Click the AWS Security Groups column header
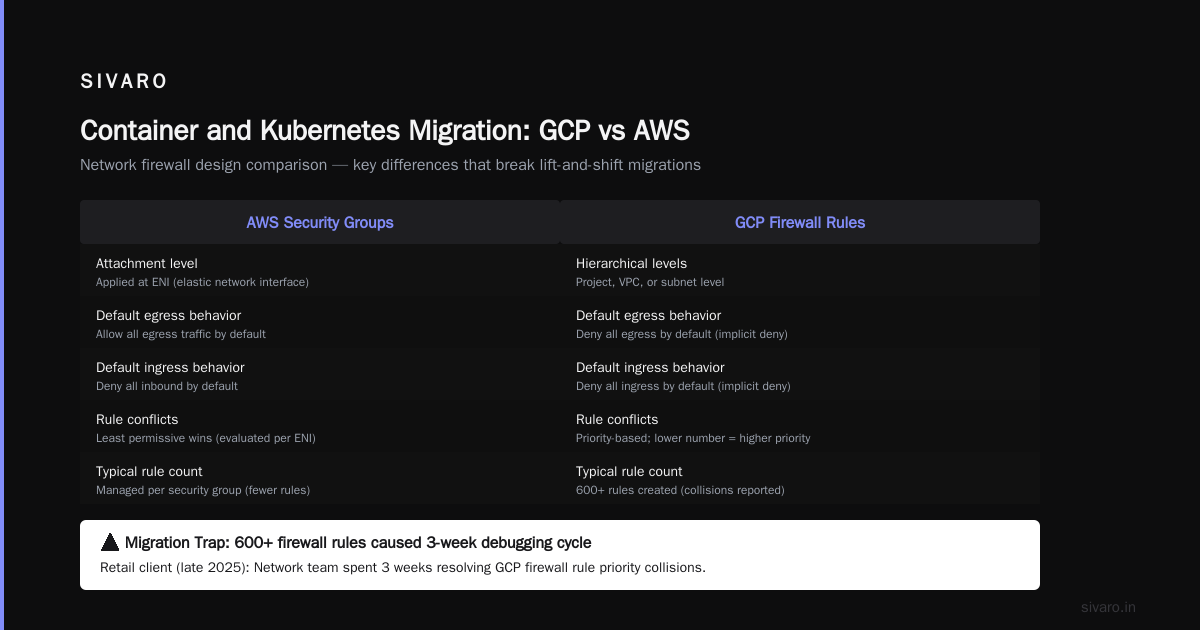This screenshot has height=630, width=1200. tap(320, 222)
